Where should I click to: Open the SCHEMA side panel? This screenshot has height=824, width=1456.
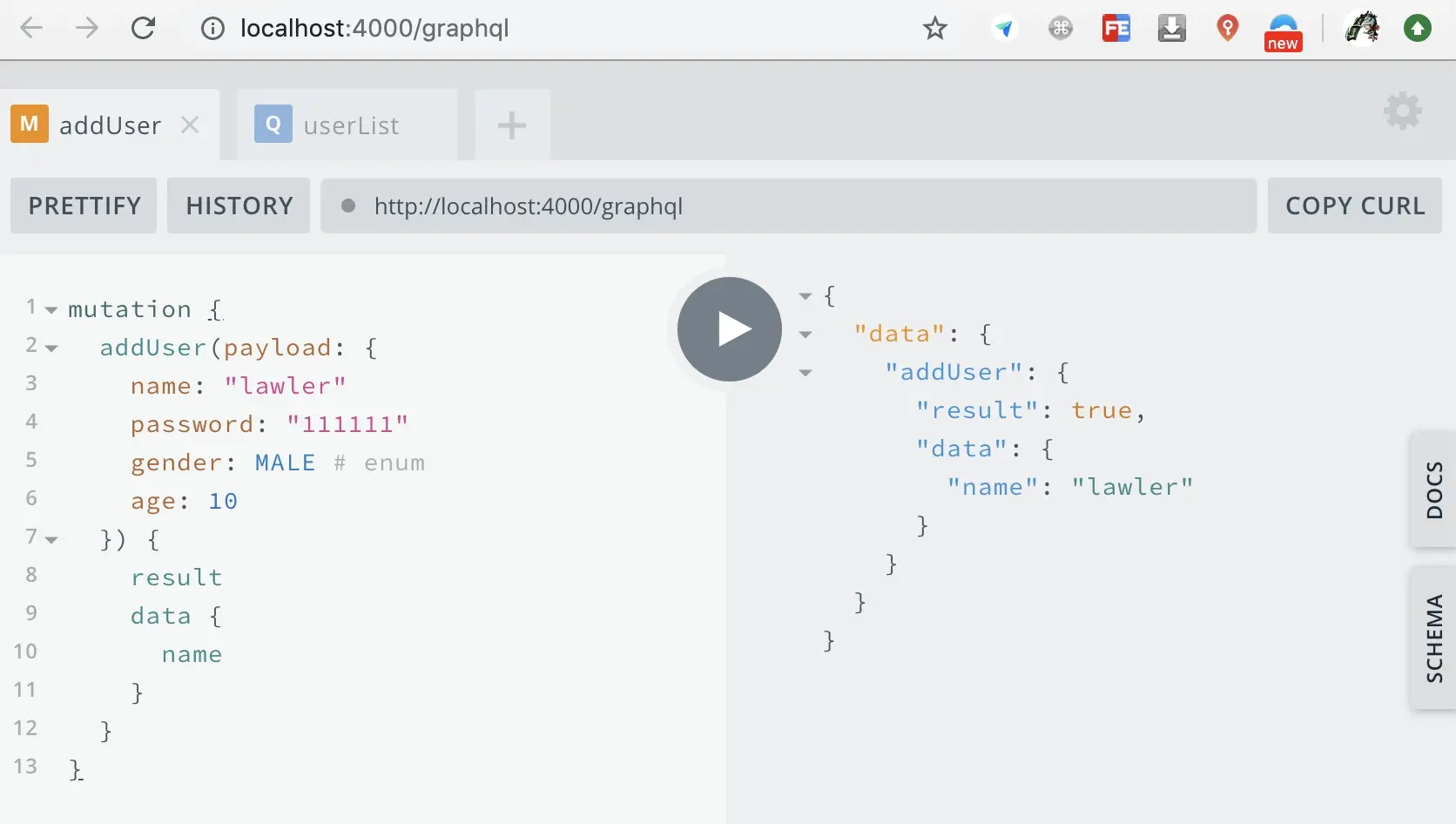[x=1433, y=638]
